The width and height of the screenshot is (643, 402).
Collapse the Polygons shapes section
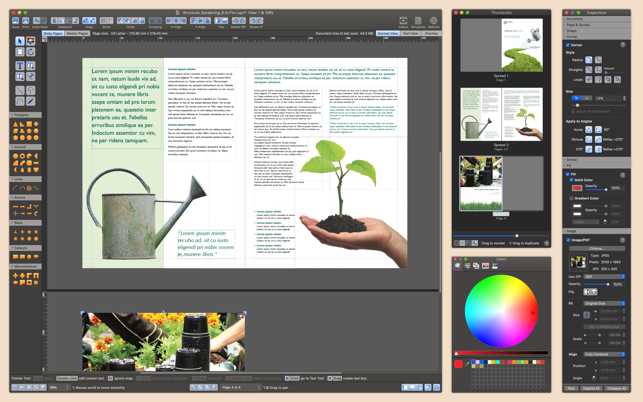click(25, 115)
